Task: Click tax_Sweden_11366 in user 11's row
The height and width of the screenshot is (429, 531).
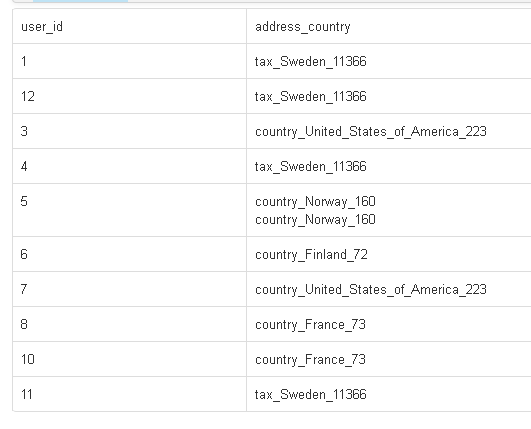Action: tap(311, 394)
